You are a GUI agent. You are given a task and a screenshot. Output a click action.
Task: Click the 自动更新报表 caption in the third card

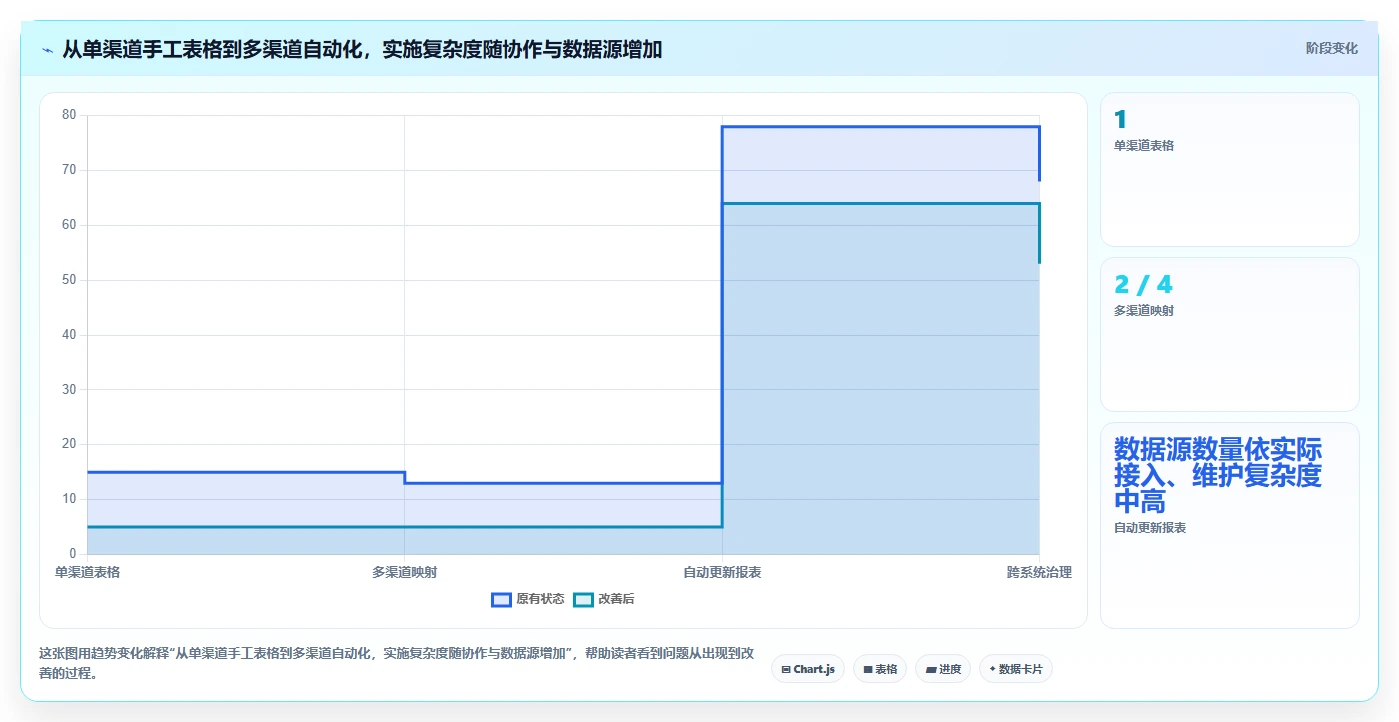[x=1150, y=528]
